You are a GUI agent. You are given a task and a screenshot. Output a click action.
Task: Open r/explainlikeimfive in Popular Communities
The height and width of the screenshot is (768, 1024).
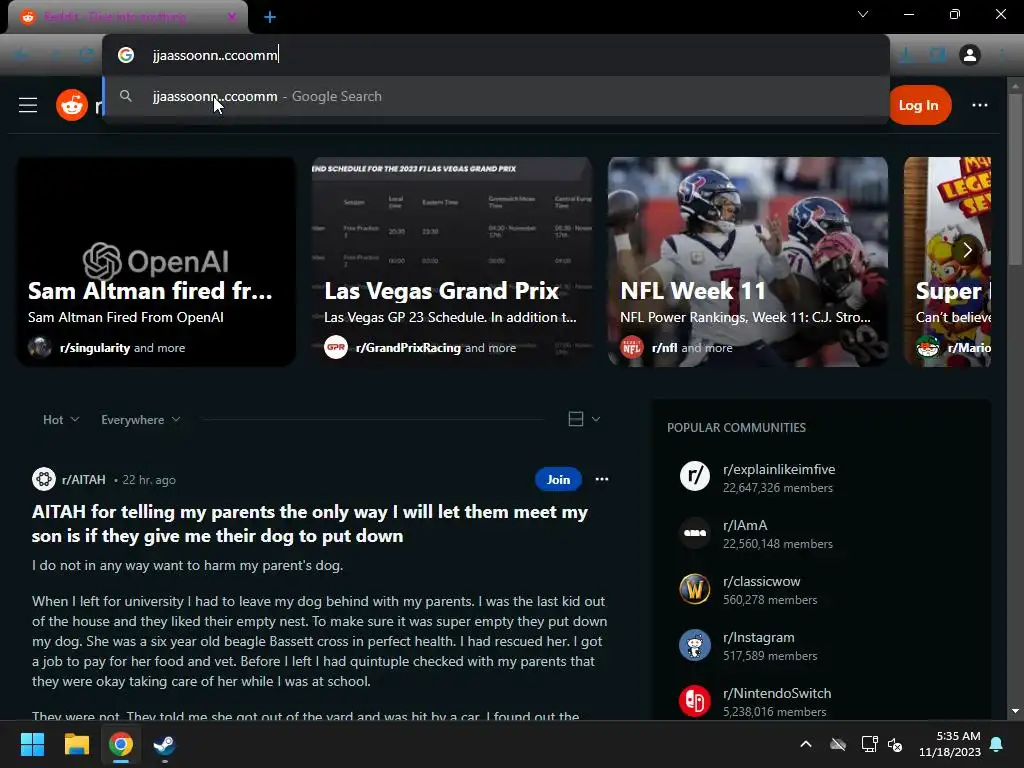click(x=778, y=470)
